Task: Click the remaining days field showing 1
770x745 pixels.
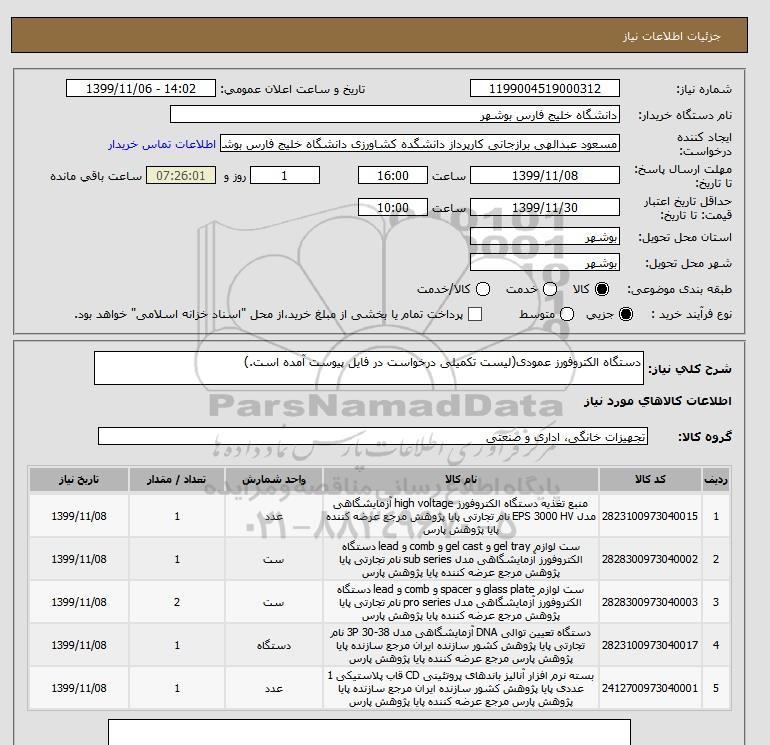Action: pos(285,175)
